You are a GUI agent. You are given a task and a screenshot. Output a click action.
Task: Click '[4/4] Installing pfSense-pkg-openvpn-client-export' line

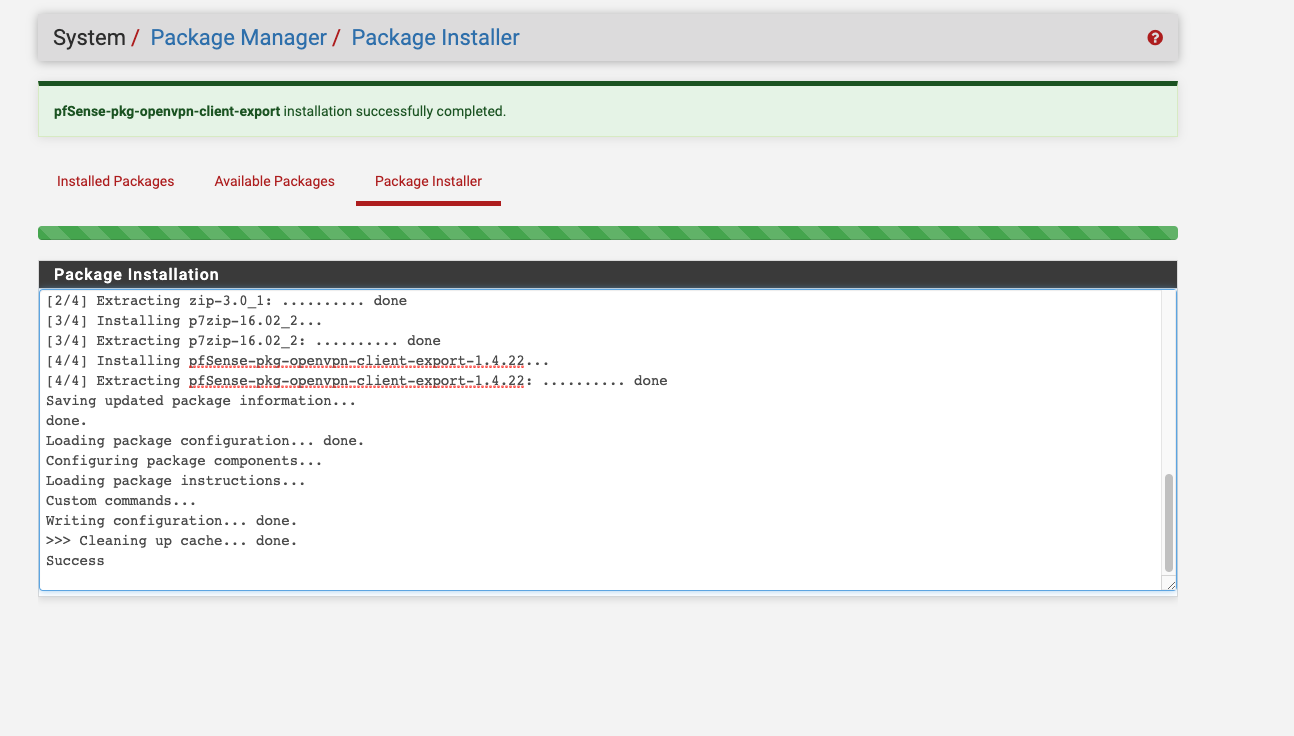point(297,361)
